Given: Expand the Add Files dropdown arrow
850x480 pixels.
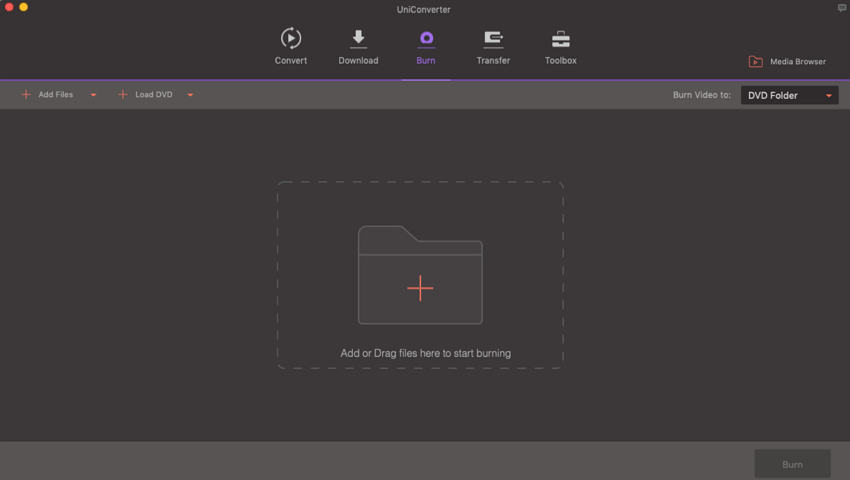Looking at the screenshot, I should [93, 95].
